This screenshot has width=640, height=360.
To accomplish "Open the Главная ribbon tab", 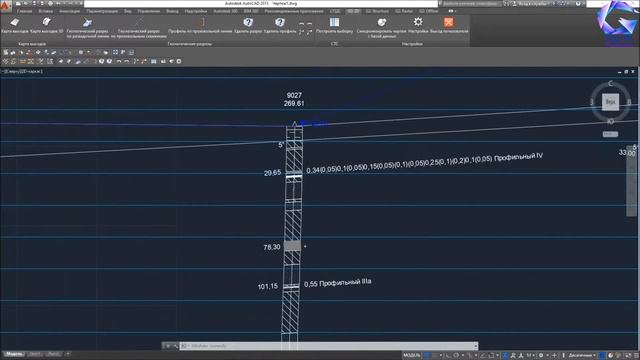I will tap(24, 11).
